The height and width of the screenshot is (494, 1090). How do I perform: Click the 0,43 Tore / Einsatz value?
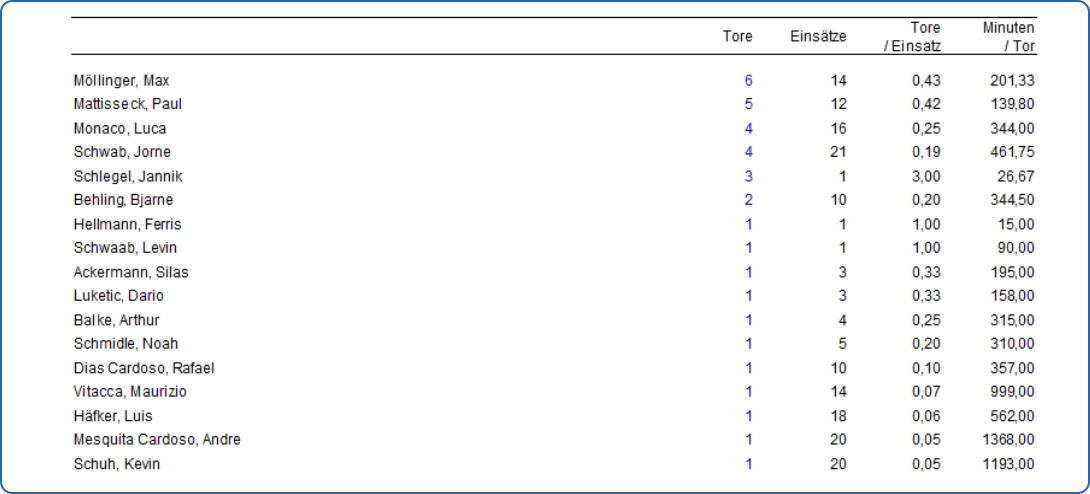[x=926, y=81]
